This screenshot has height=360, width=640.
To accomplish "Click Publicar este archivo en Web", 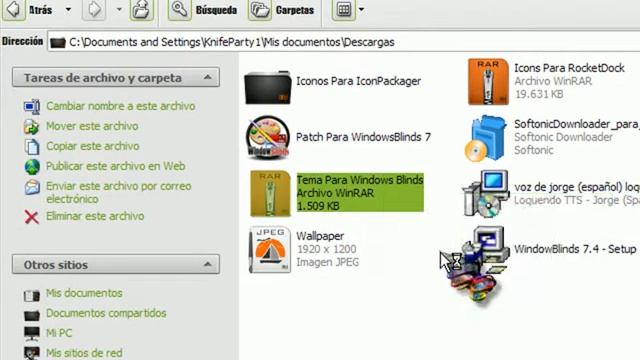I will 116,166.
